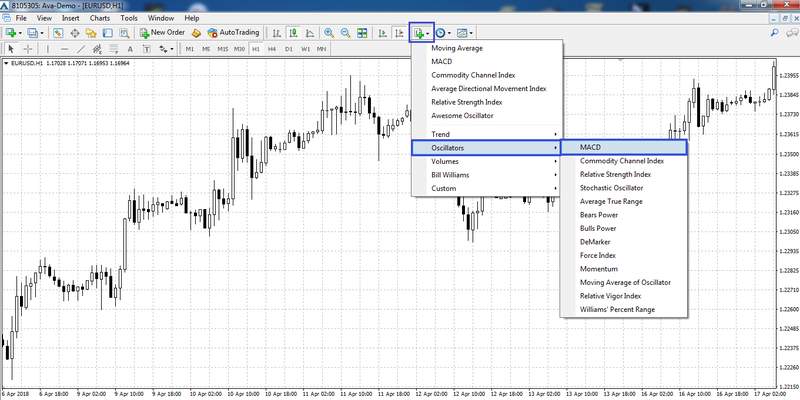This screenshot has height=400, width=800.
Task: Select the Crosshair cursor tool
Action: [x=27, y=48]
